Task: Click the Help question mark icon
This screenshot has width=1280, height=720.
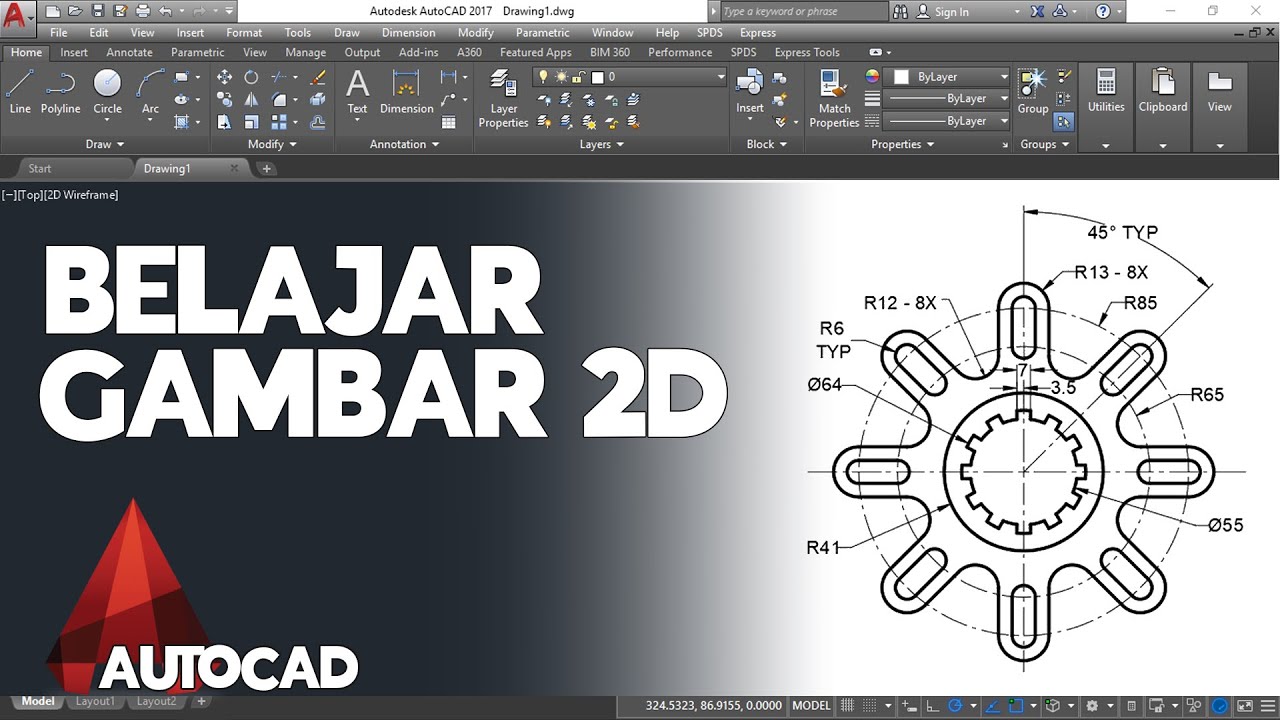Action: [1102, 11]
